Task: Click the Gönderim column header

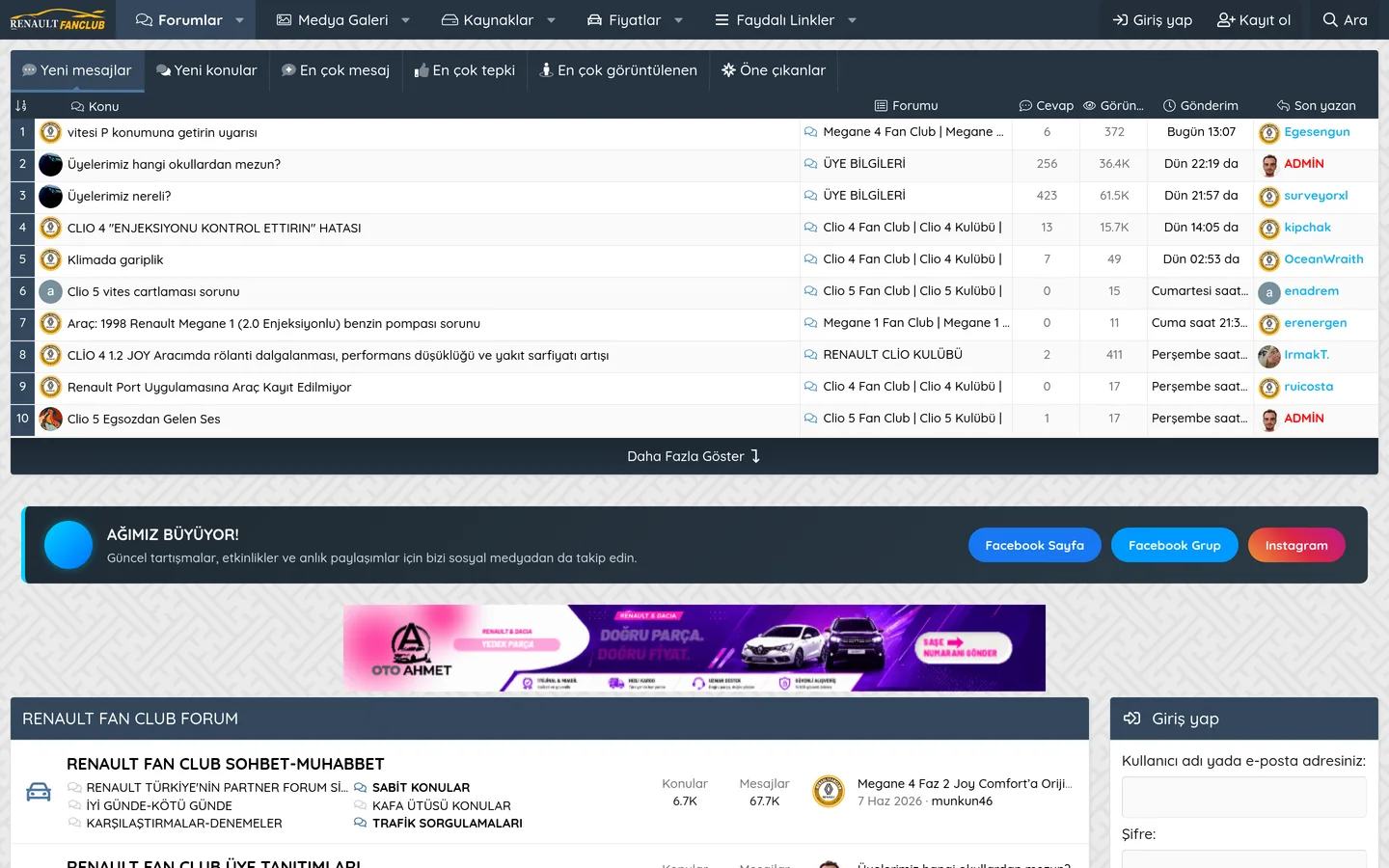Action: click(1201, 106)
